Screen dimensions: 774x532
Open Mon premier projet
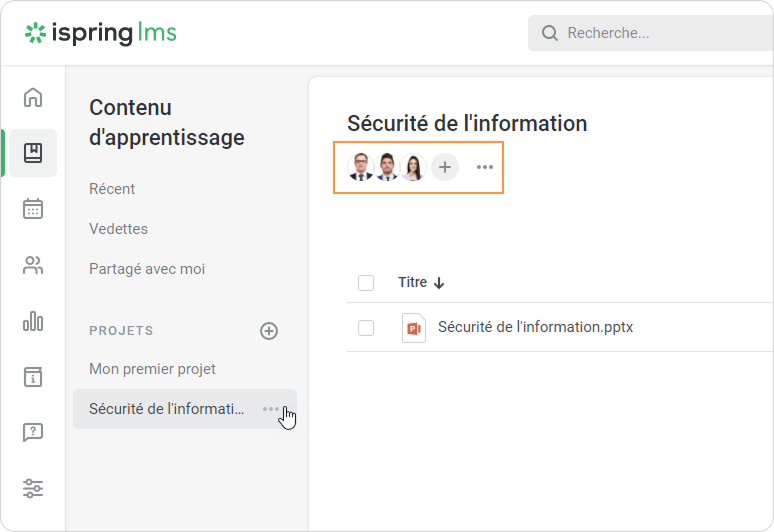pyautogui.click(x=152, y=369)
